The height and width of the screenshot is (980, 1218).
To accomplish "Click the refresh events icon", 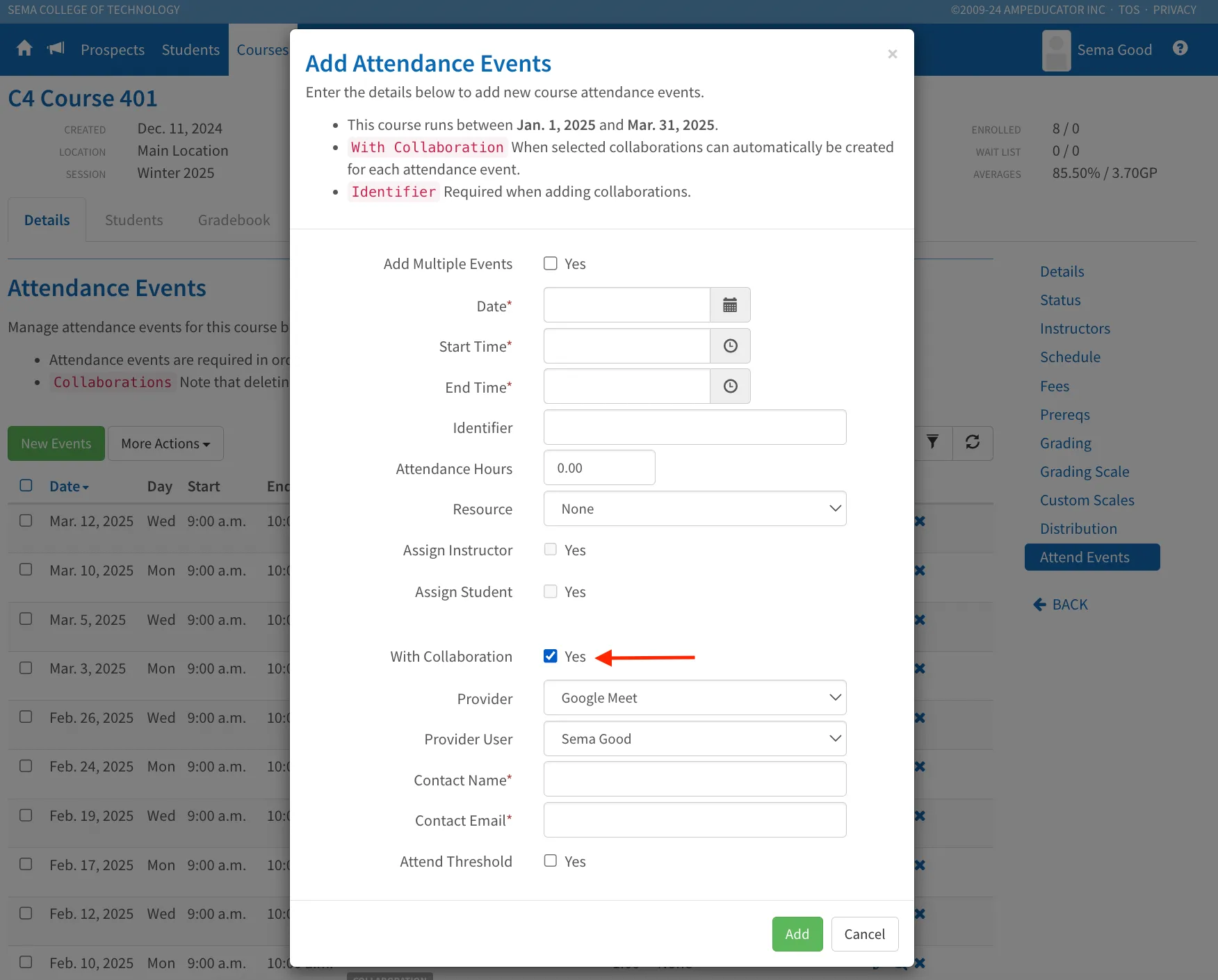I will 973,443.
